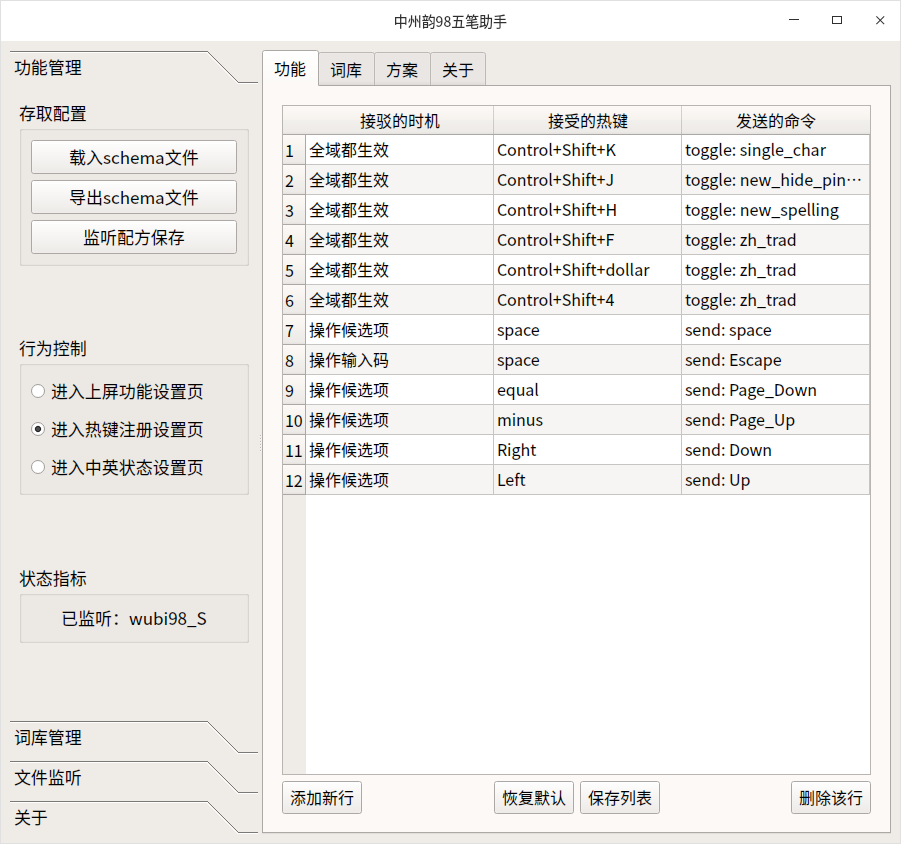The image size is (901, 844).
Task: Click the 导出schema文件 button
Action: click(133, 197)
